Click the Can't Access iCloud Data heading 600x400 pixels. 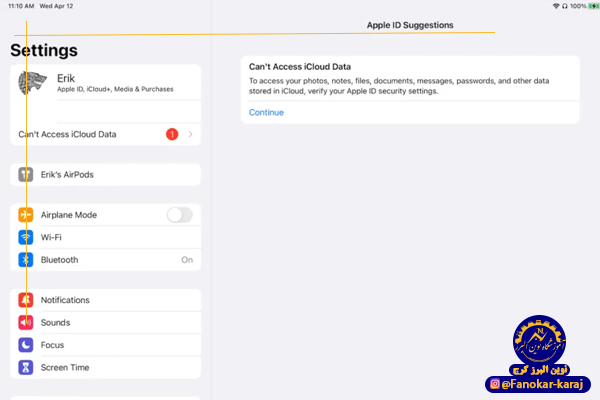point(300,67)
